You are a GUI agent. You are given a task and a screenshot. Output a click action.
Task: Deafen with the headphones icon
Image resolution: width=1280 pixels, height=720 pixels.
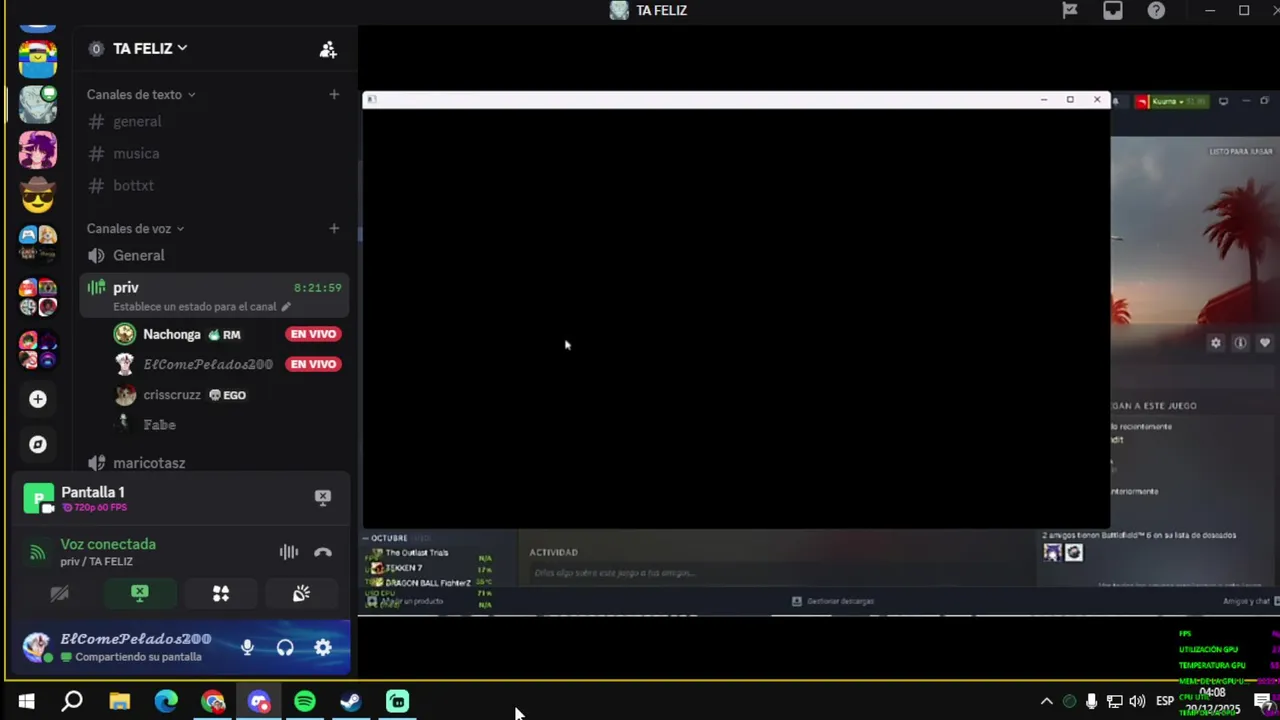tap(285, 647)
